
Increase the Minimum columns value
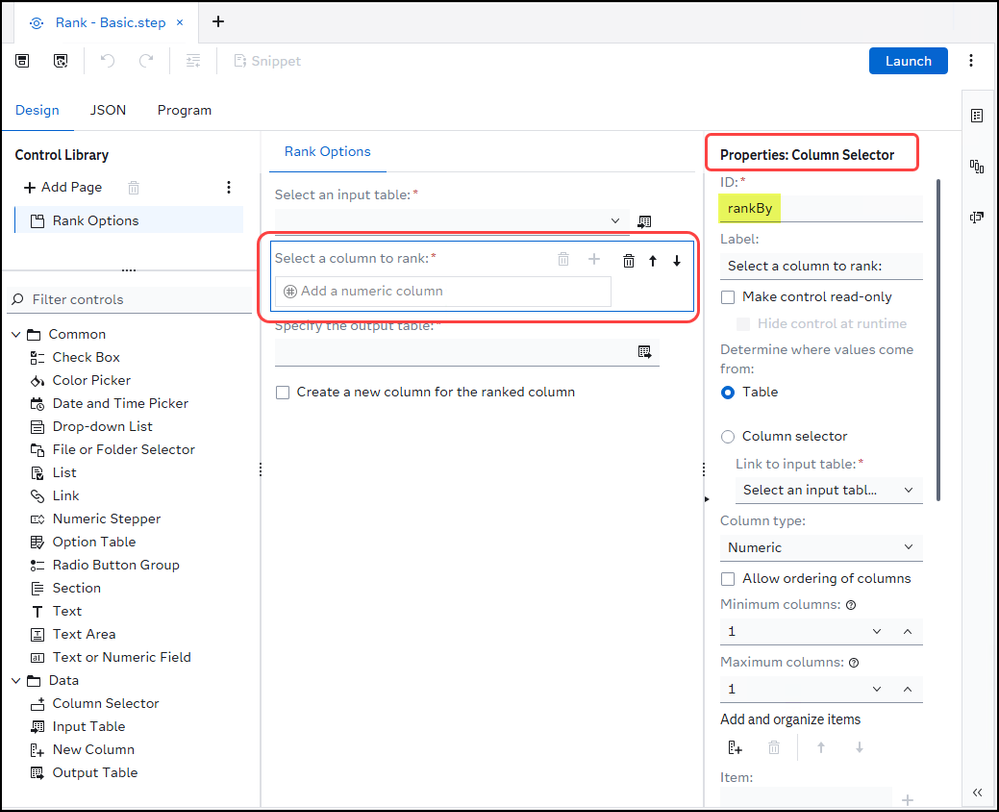[x=908, y=631]
